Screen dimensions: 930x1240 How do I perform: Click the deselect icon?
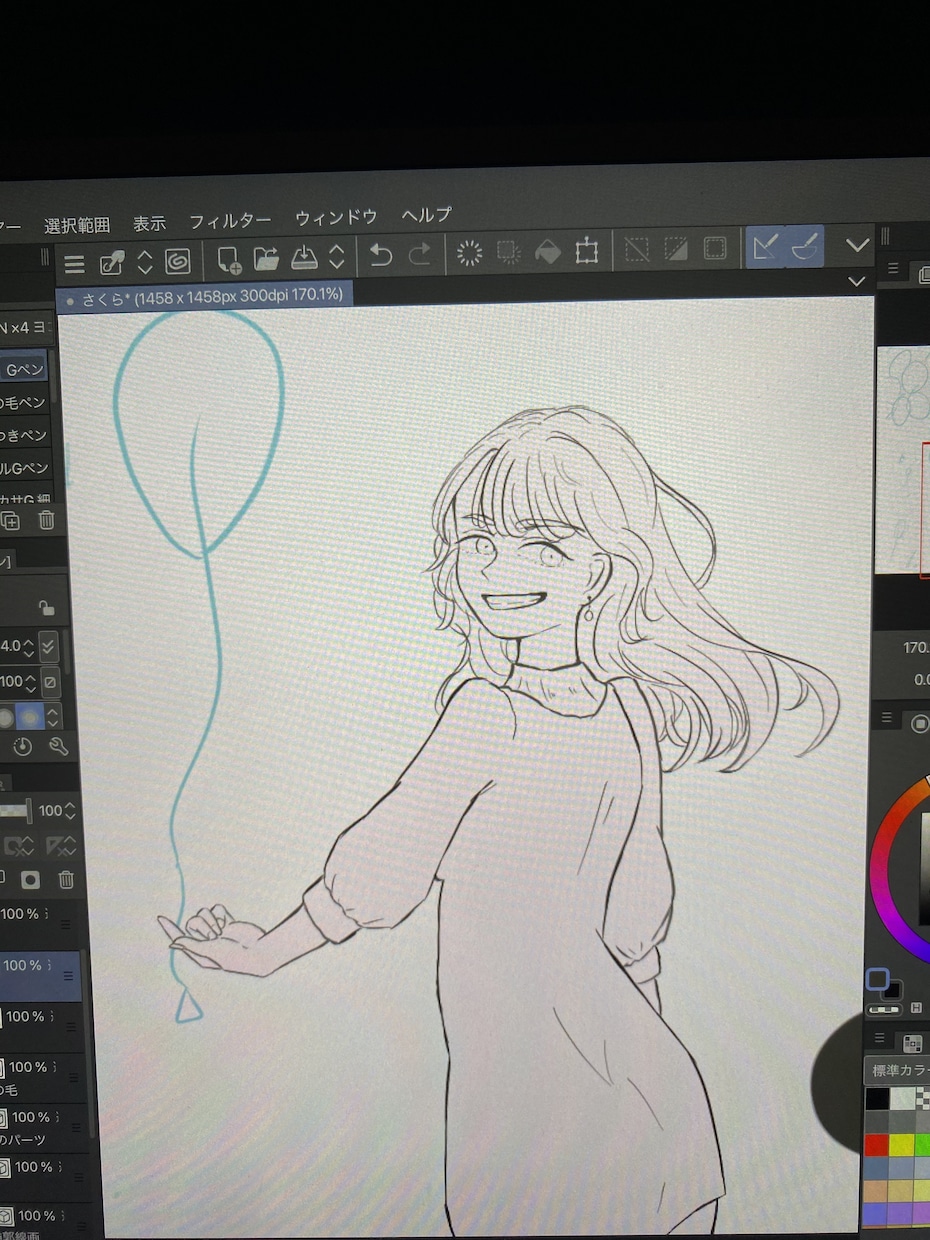[x=637, y=249]
